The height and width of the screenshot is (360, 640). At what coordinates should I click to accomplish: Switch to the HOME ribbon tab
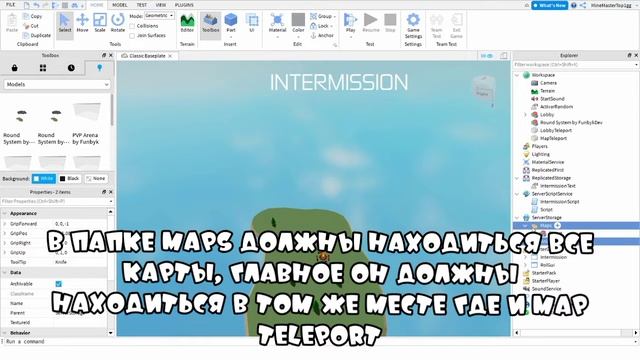(x=96, y=5)
